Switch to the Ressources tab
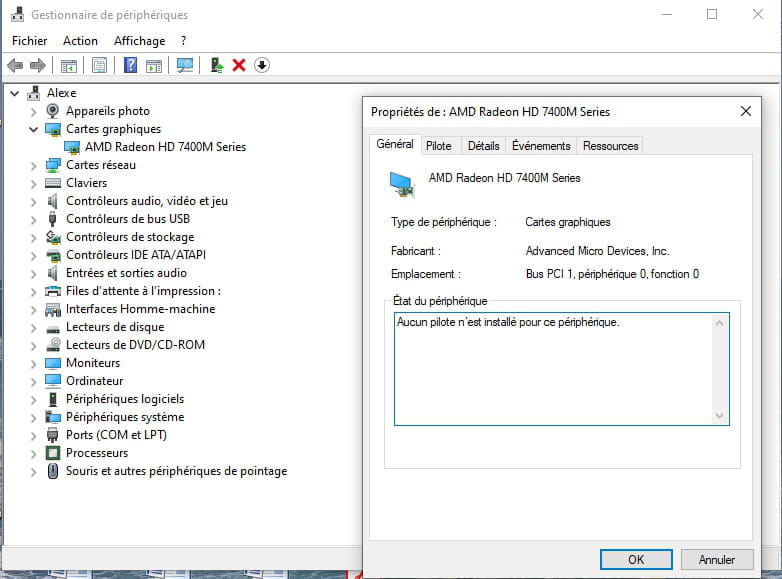782x579 pixels. (610, 146)
